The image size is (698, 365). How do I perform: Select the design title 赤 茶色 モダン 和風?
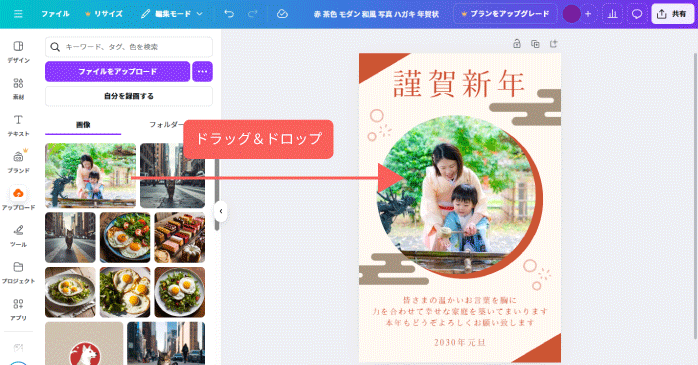[x=377, y=14]
